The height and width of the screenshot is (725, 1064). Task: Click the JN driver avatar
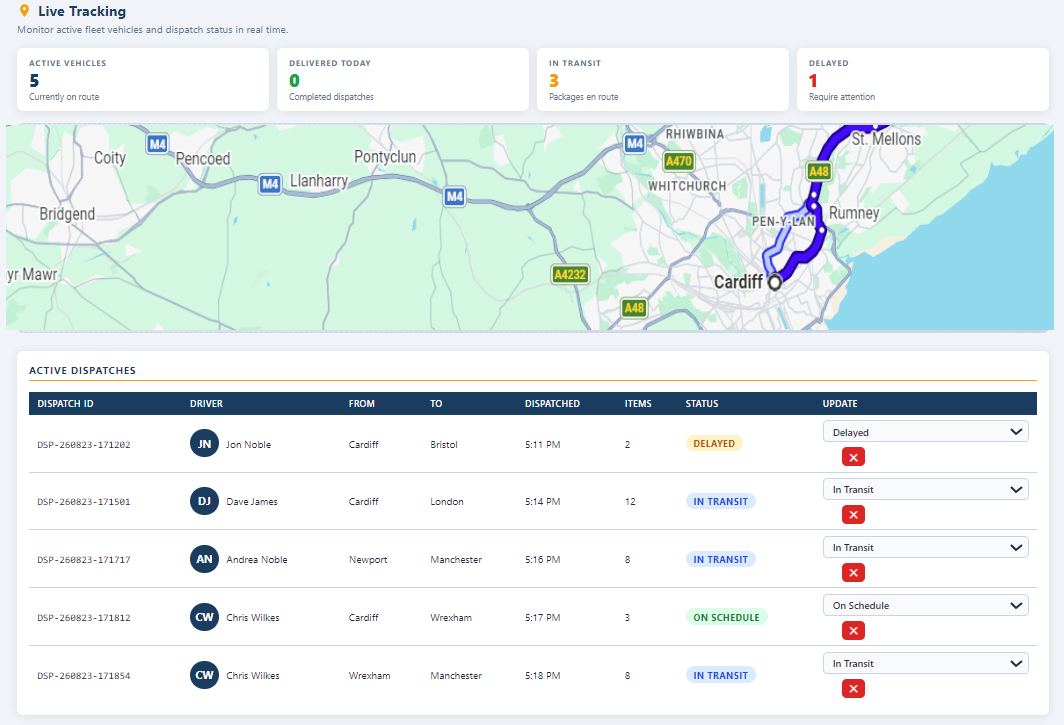point(204,444)
